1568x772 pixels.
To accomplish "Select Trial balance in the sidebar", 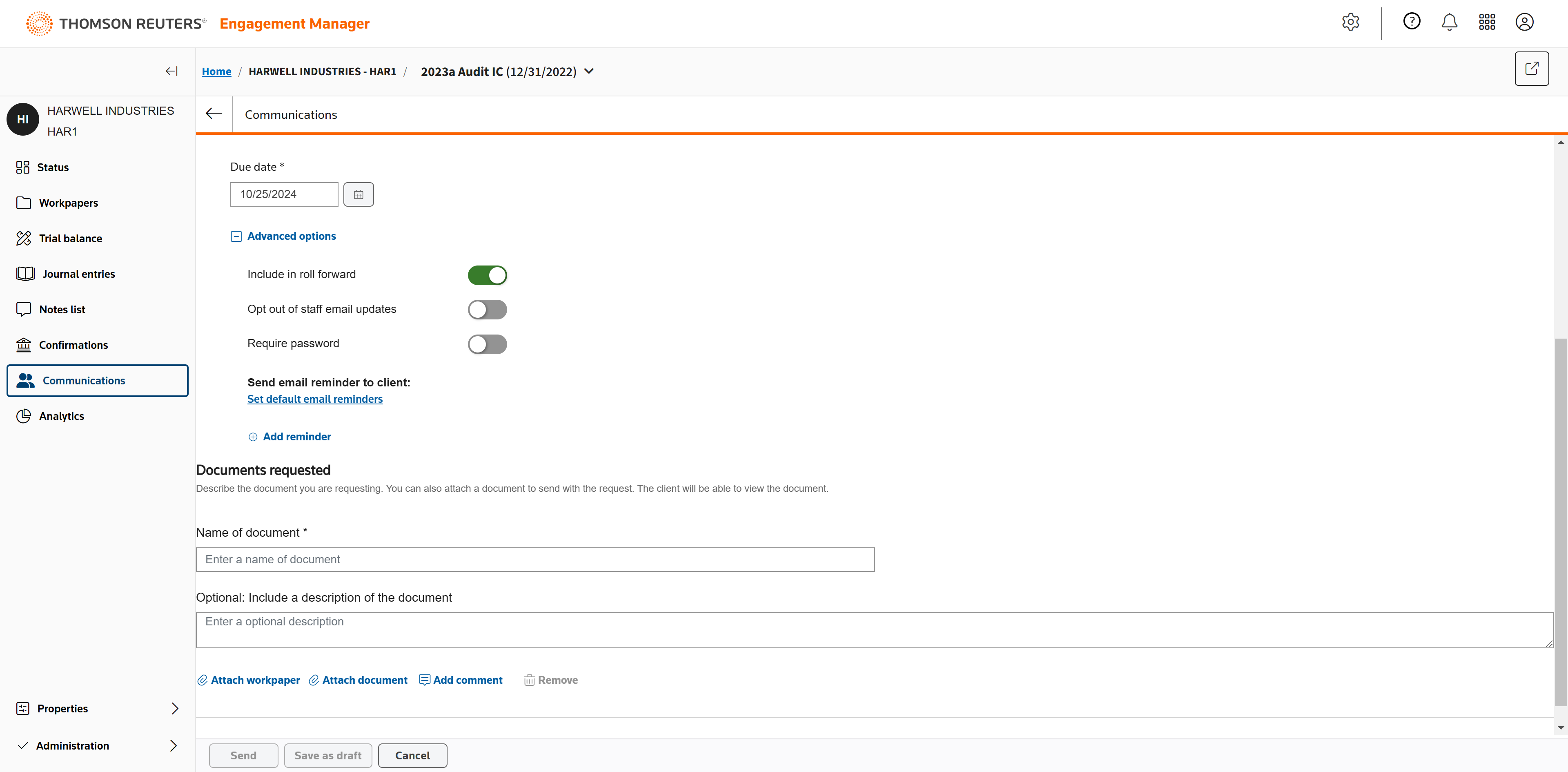I will 70,239.
